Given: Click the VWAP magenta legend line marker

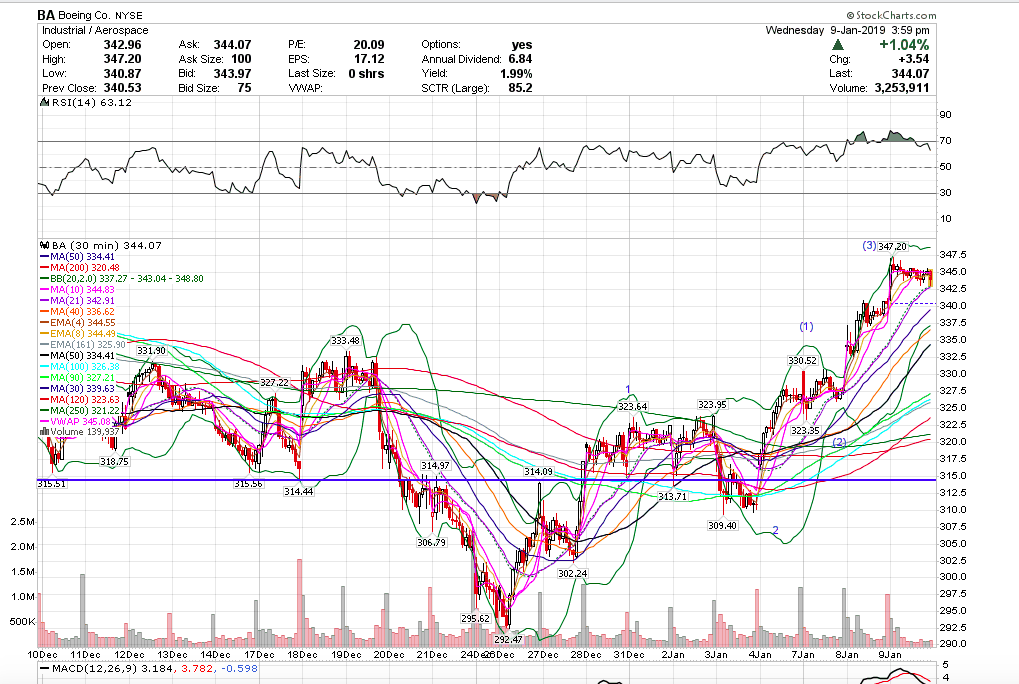Looking at the screenshot, I should pyautogui.click(x=43, y=421).
